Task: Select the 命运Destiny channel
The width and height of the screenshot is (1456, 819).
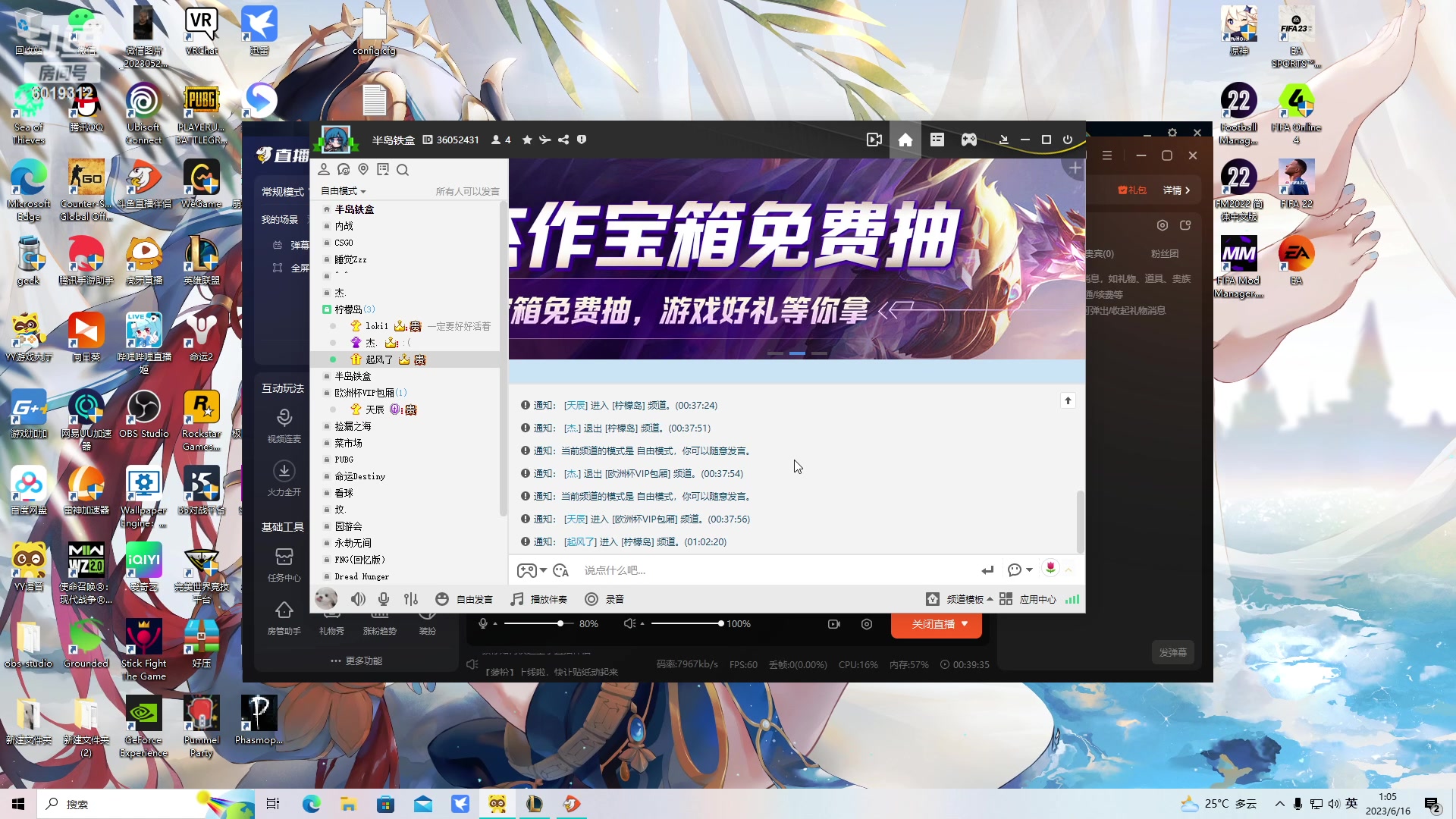Action: tap(359, 476)
